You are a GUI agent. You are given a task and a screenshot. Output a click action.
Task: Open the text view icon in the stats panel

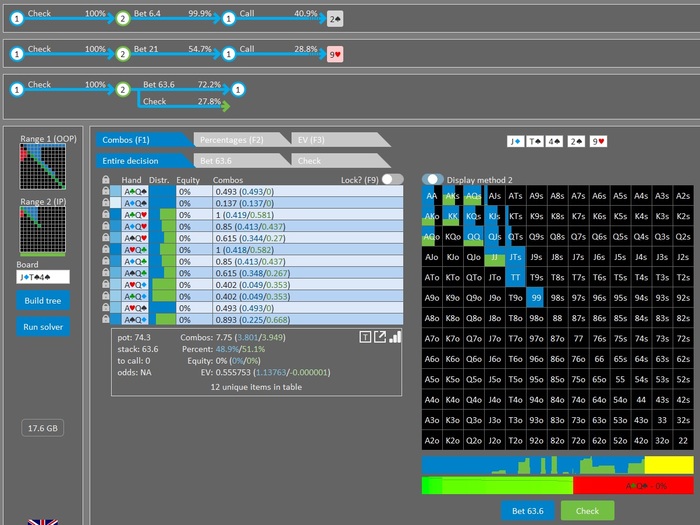pyautogui.click(x=365, y=337)
